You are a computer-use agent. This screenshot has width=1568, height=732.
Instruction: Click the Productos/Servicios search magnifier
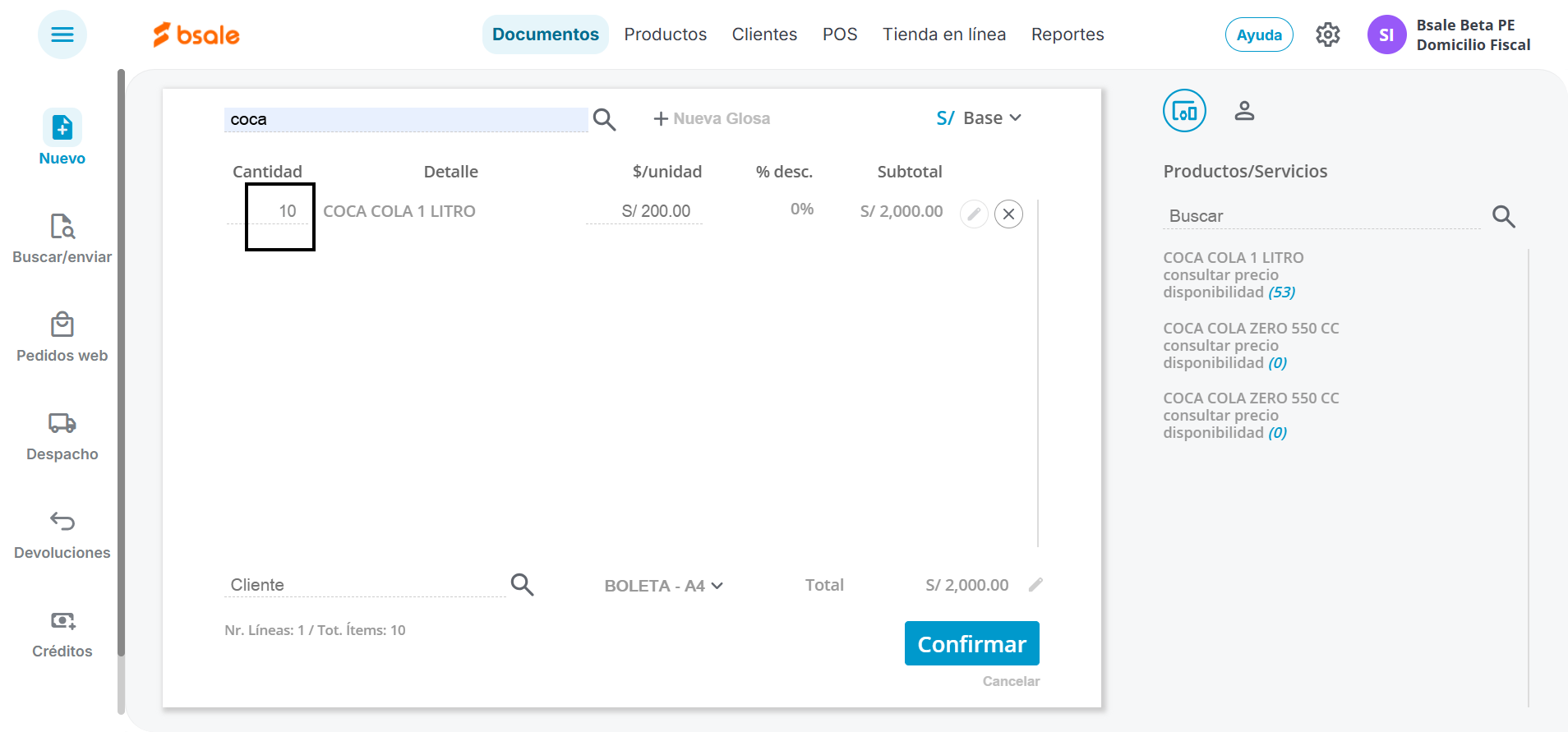tap(1504, 216)
